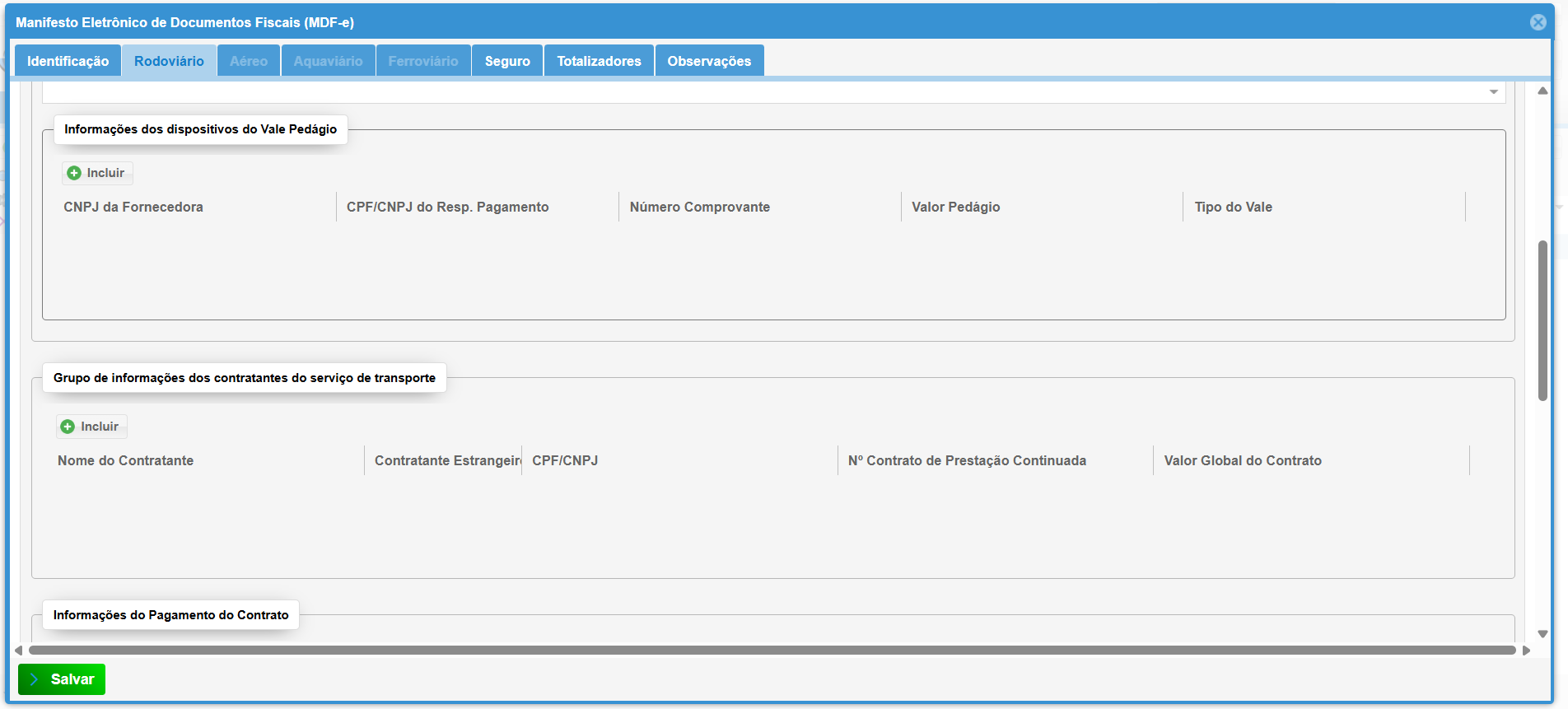The image size is (1568, 709).
Task: Click the Informações do Pagamento do Contrato legend
Action: pos(170,615)
